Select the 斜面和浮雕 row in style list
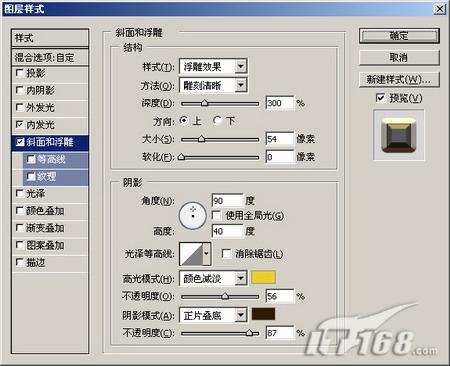This screenshot has height=366, width=450. pyautogui.click(x=50, y=142)
